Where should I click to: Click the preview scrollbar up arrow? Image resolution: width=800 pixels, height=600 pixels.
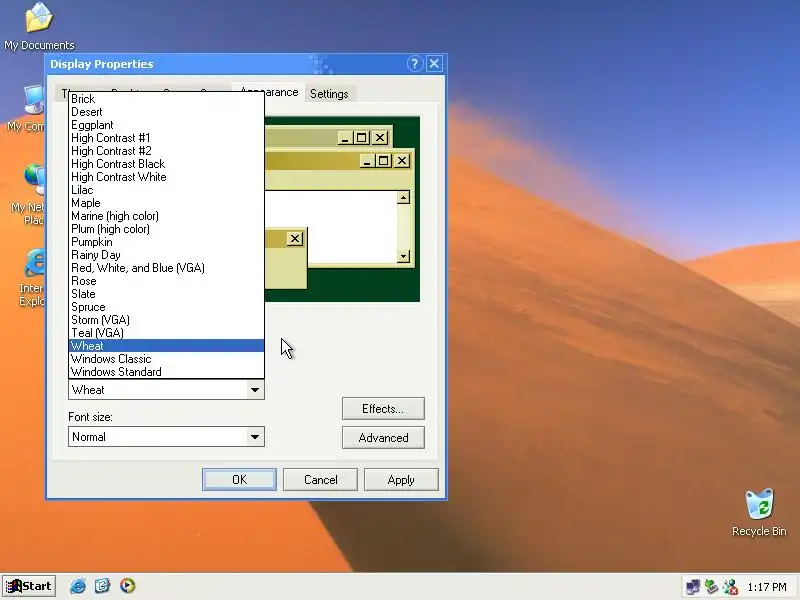tap(404, 197)
